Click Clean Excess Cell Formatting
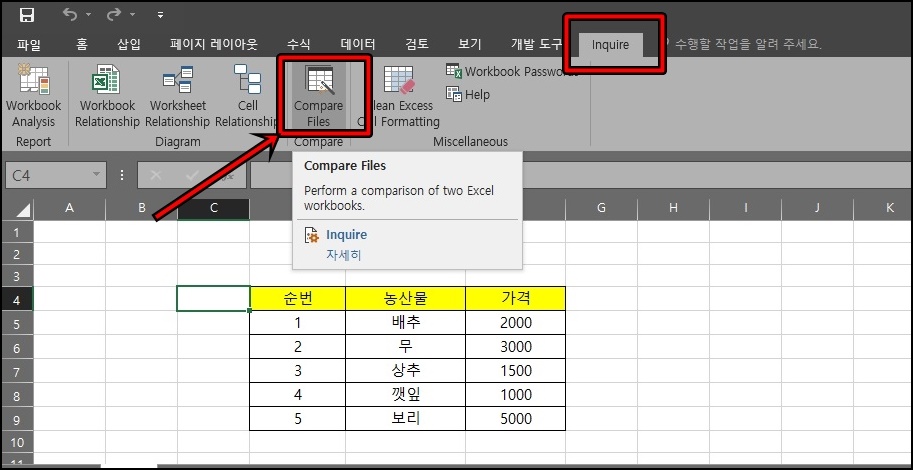Viewport: 913px width, 470px height. pyautogui.click(x=399, y=96)
